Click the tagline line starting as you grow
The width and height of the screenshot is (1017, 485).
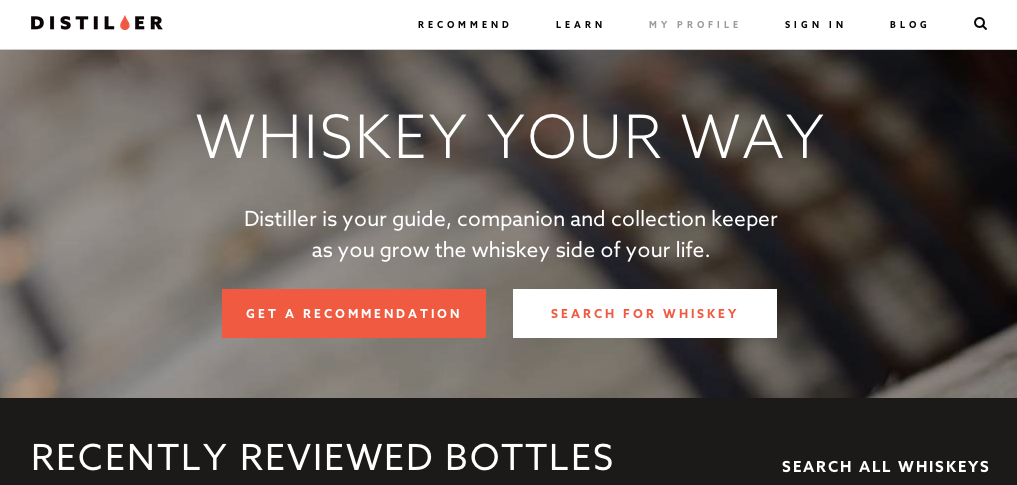(510, 250)
